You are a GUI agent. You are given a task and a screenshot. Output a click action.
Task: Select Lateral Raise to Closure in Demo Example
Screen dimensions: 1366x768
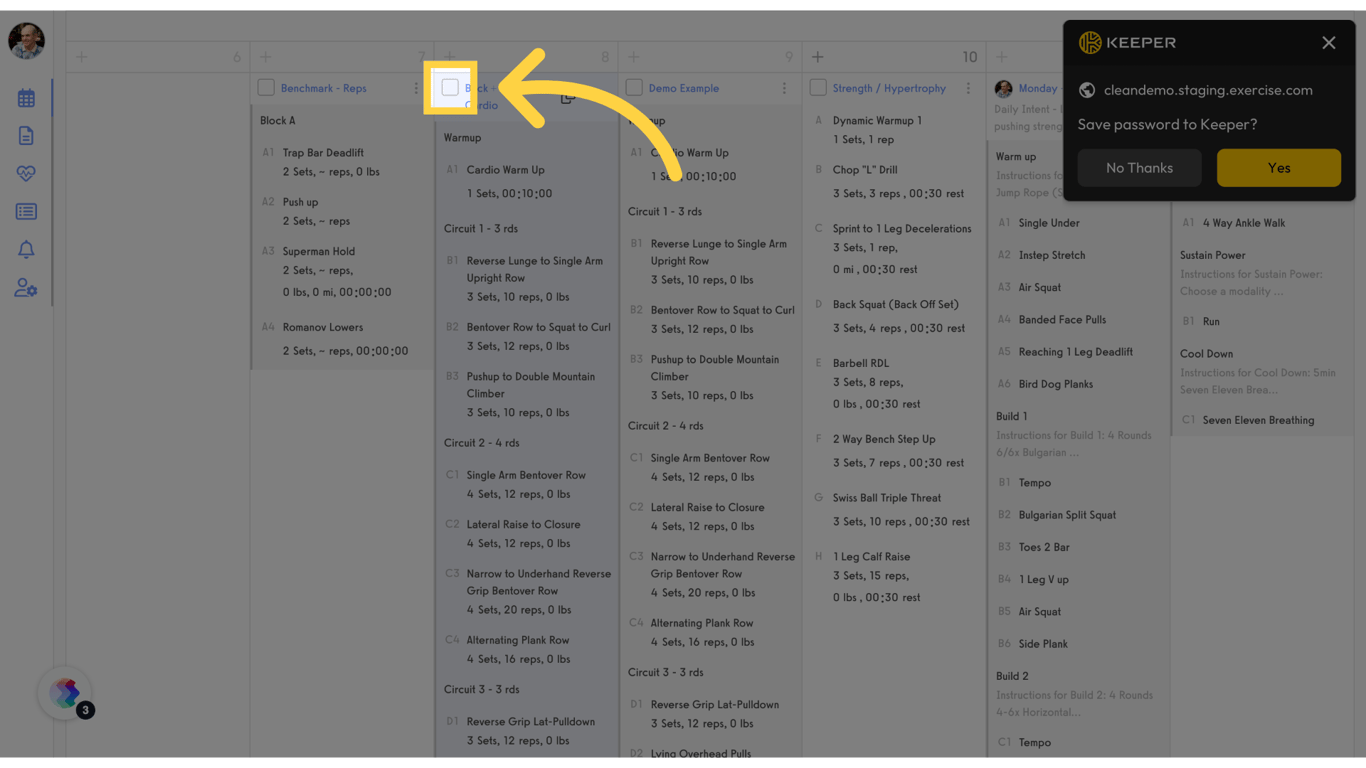[x=707, y=507]
